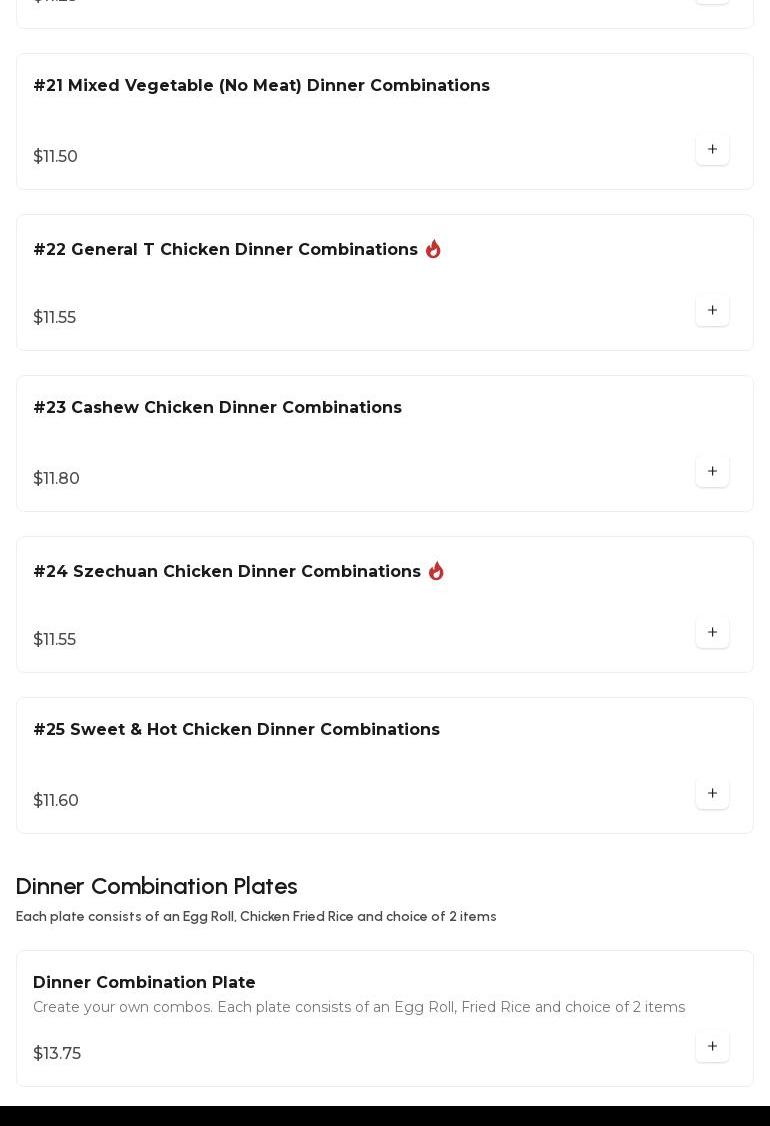Screen dimensions: 770x1126
Task: Add #23 Cashew Chicken combination to cart
Action: click(x=712, y=472)
